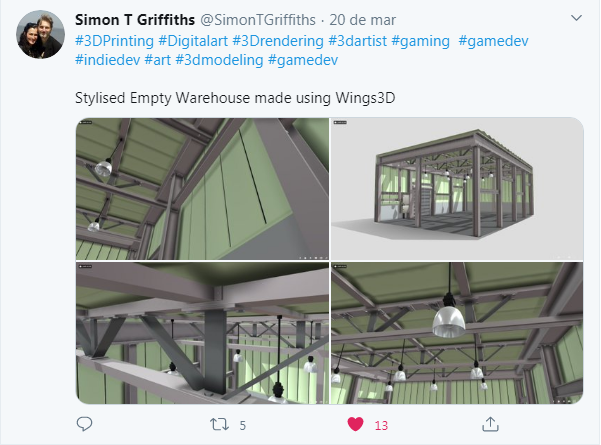Open the #indiedev hashtag

[108, 60]
